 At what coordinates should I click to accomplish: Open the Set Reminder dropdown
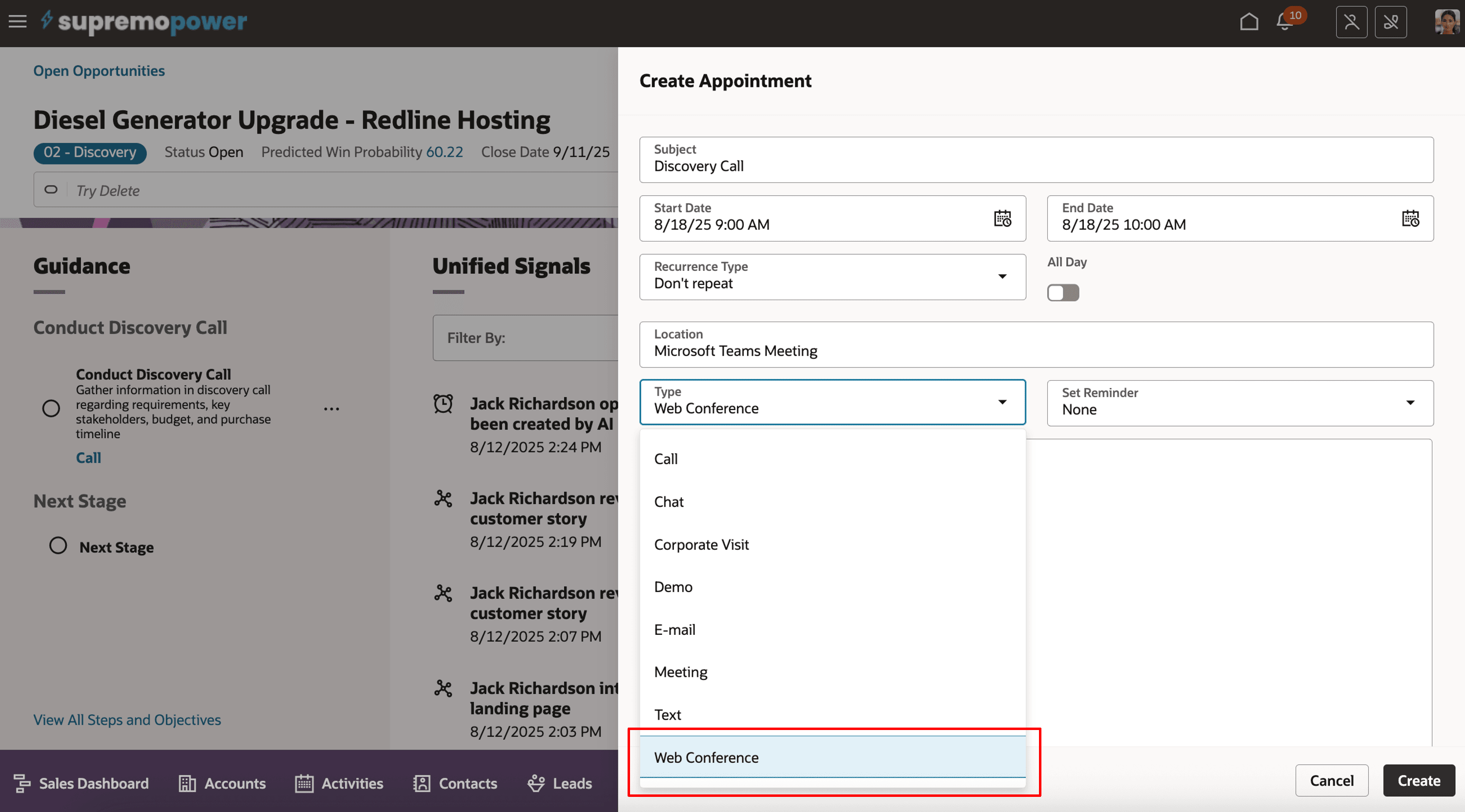[1410, 403]
